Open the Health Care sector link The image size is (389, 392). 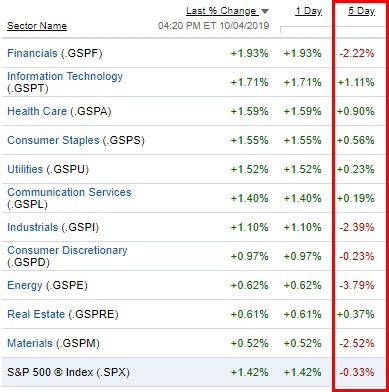tap(37, 111)
